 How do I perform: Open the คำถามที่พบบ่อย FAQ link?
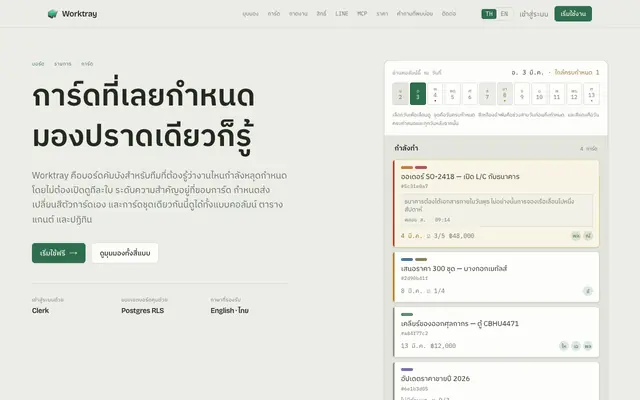point(415,14)
